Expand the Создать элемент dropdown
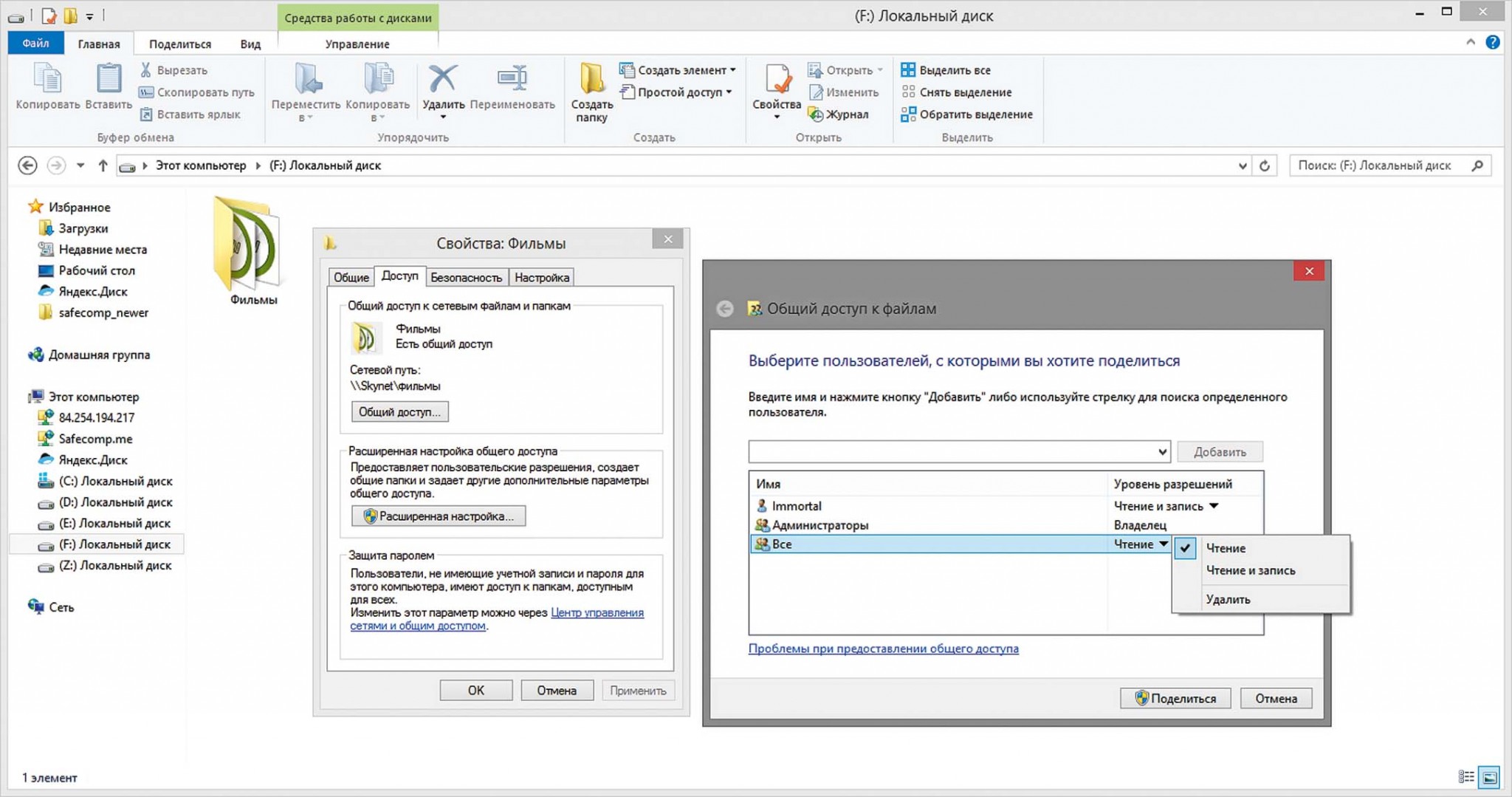 (x=732, y=70)
